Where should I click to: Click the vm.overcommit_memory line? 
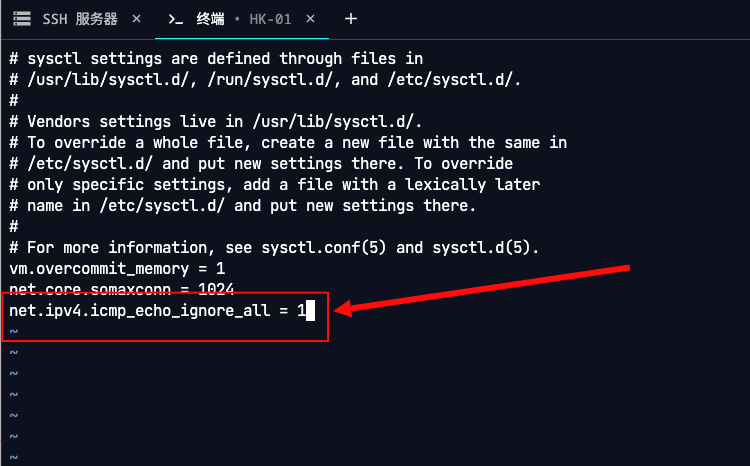(x=117, y=268)
